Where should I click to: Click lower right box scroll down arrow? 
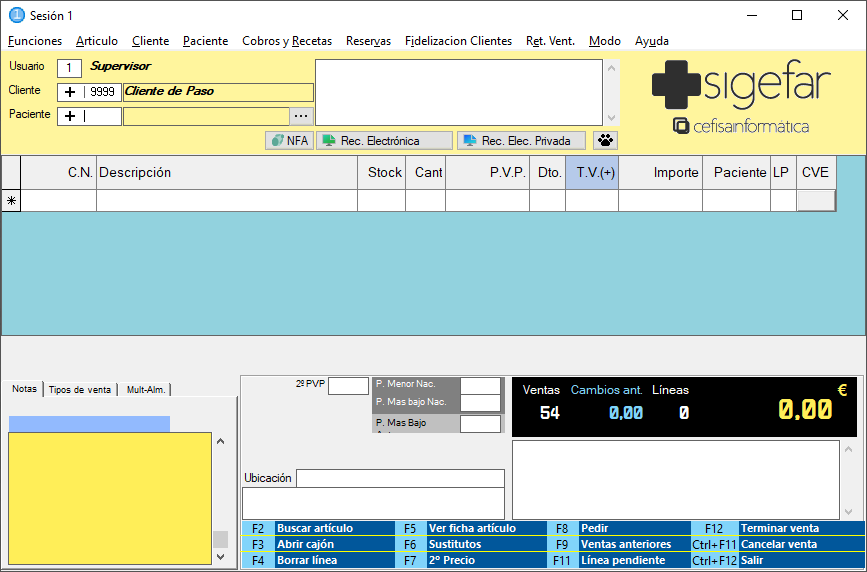[848, 512]
